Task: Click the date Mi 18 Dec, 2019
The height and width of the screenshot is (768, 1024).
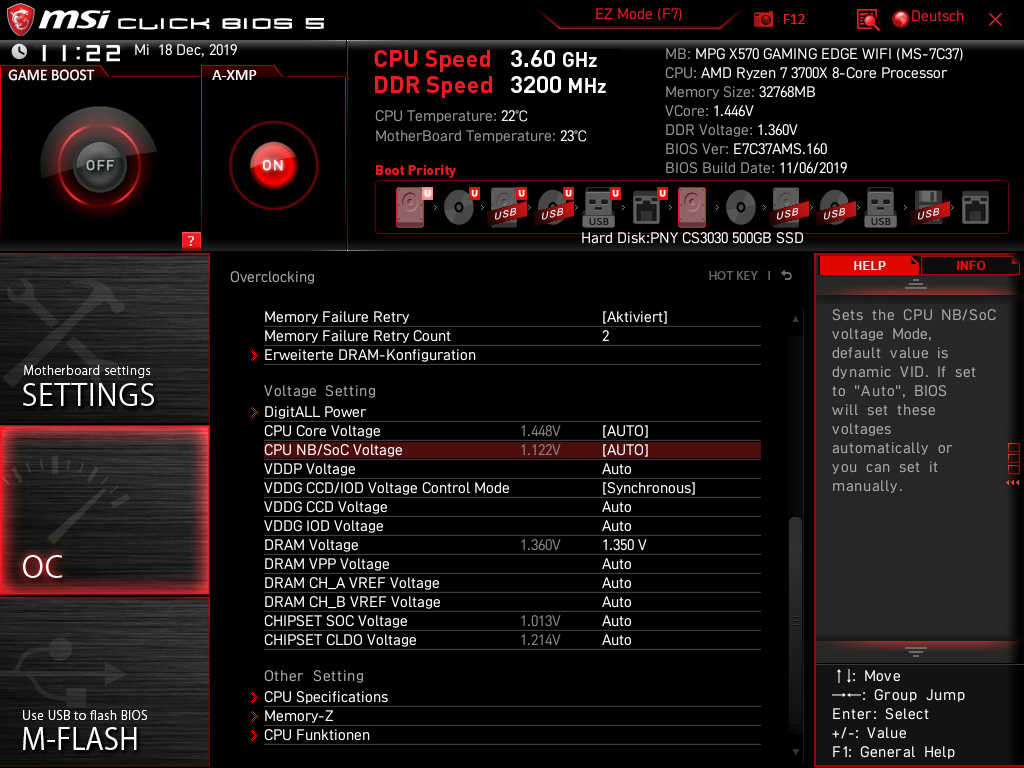Action: (x=185, y=50)
